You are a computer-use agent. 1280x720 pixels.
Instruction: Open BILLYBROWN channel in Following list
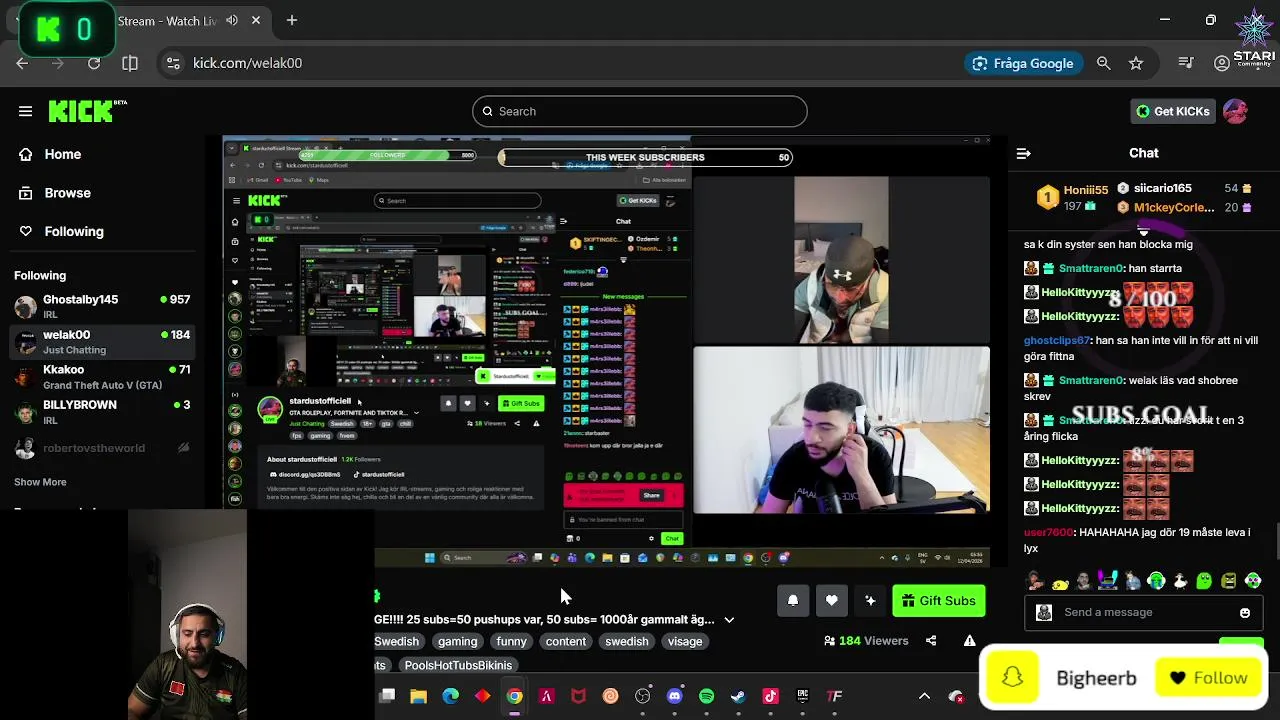coord(102,411)
